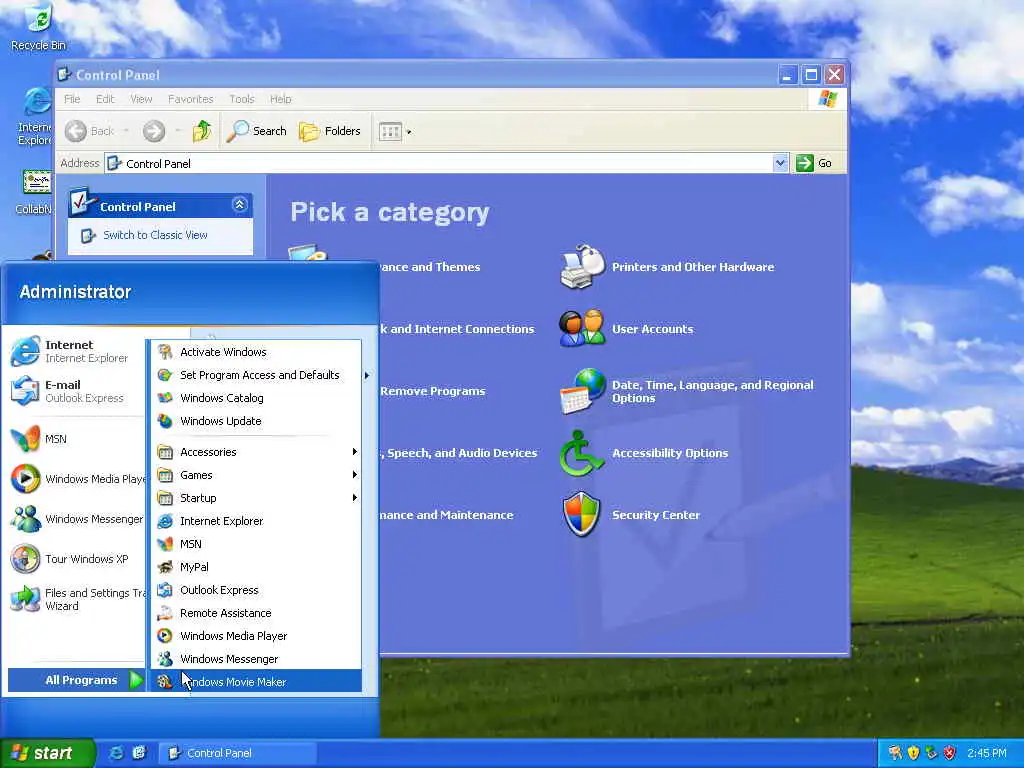This screenshot has width=1024, height=768.
Task: Open the Address bar dropdown
Action: pyautogui.click(x=780, y=163)
